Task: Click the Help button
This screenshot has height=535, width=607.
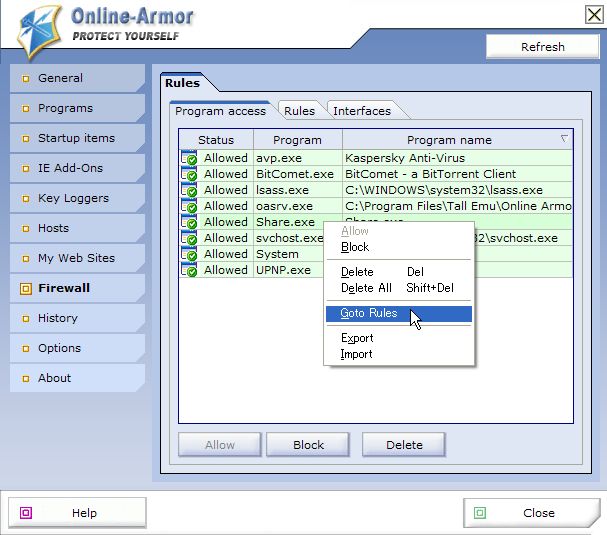Action: point(77,513)
